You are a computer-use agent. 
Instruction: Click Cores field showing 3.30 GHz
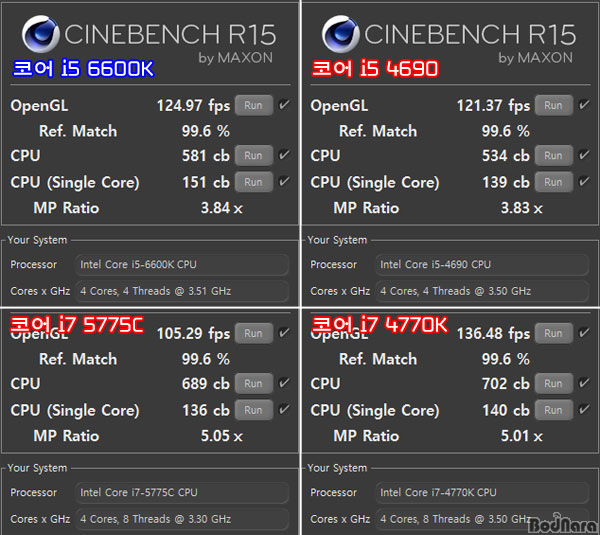[x=182, y=519]
